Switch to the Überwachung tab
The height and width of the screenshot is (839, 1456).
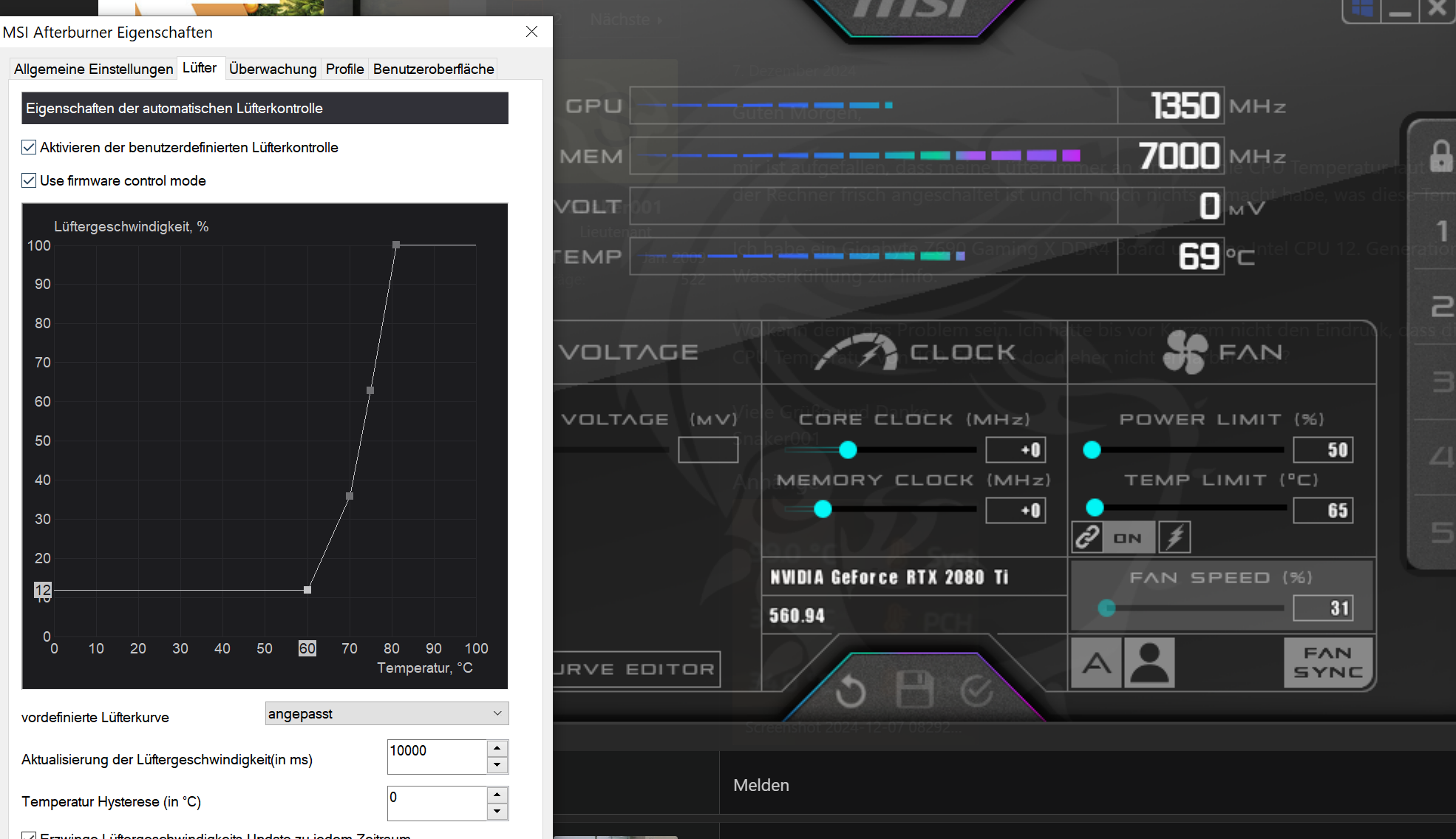click(273, 69)
